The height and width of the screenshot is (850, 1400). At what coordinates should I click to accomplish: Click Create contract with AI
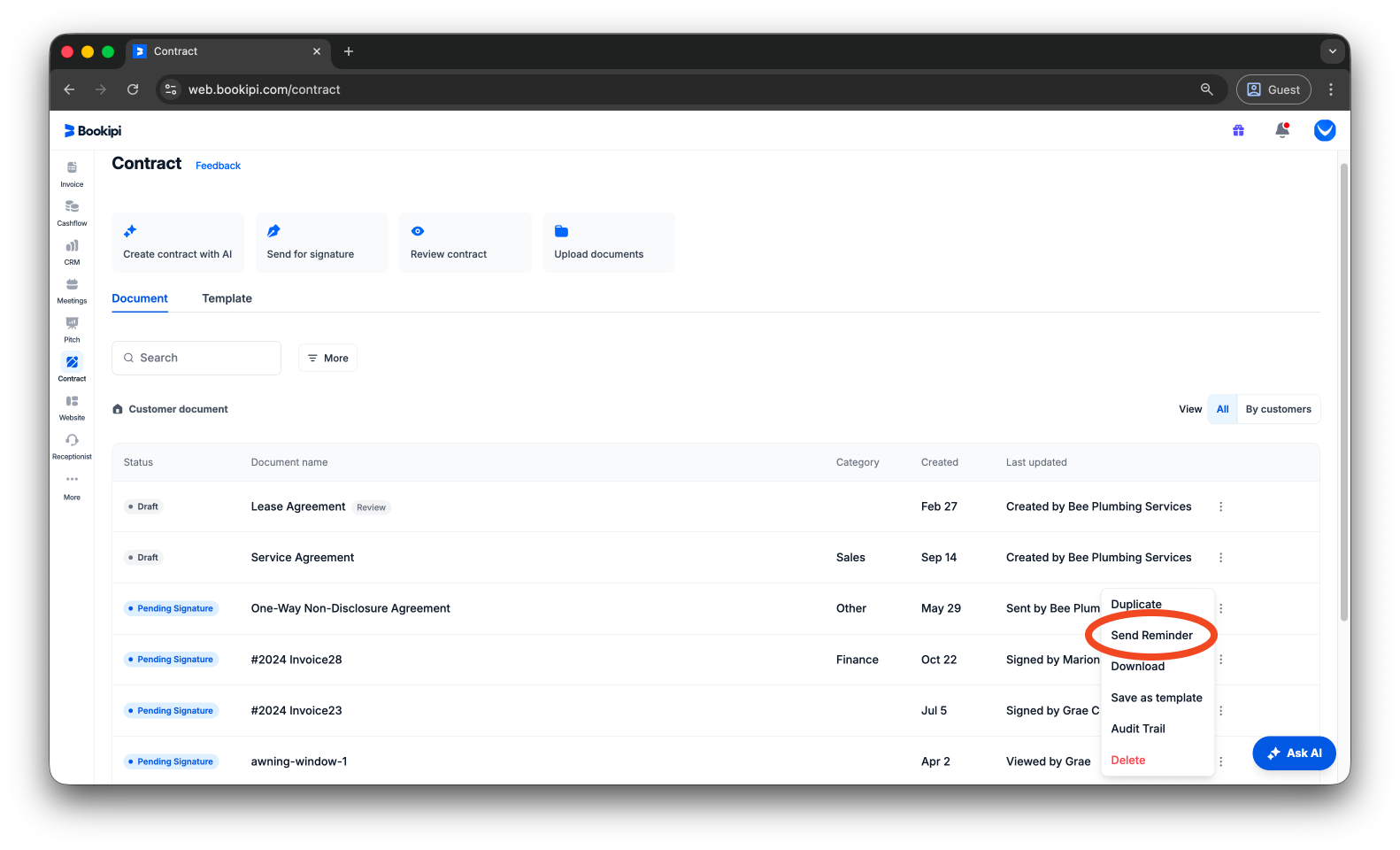click(178, 242)
